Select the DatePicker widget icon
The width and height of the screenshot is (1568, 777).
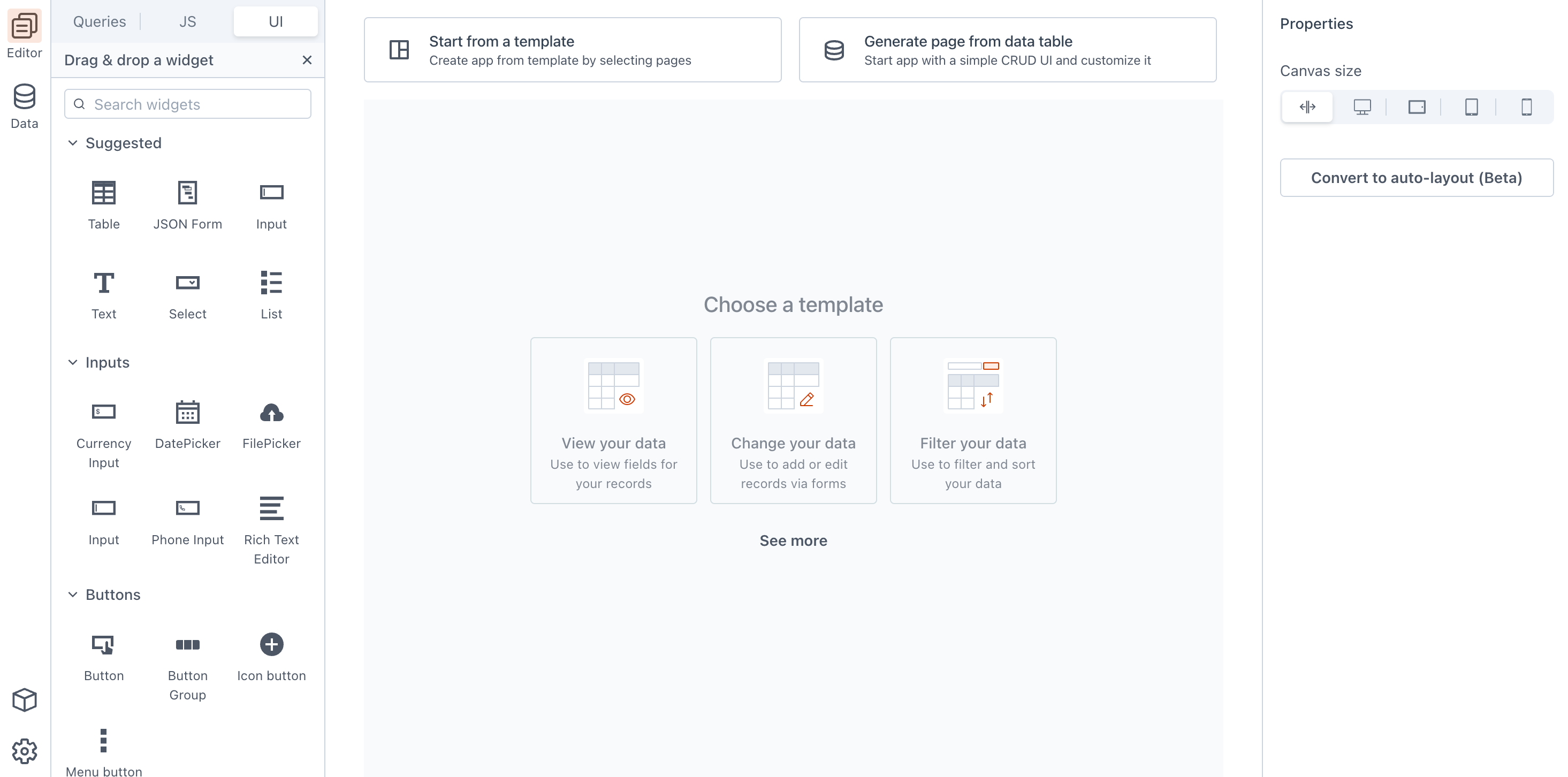[187, 411]
